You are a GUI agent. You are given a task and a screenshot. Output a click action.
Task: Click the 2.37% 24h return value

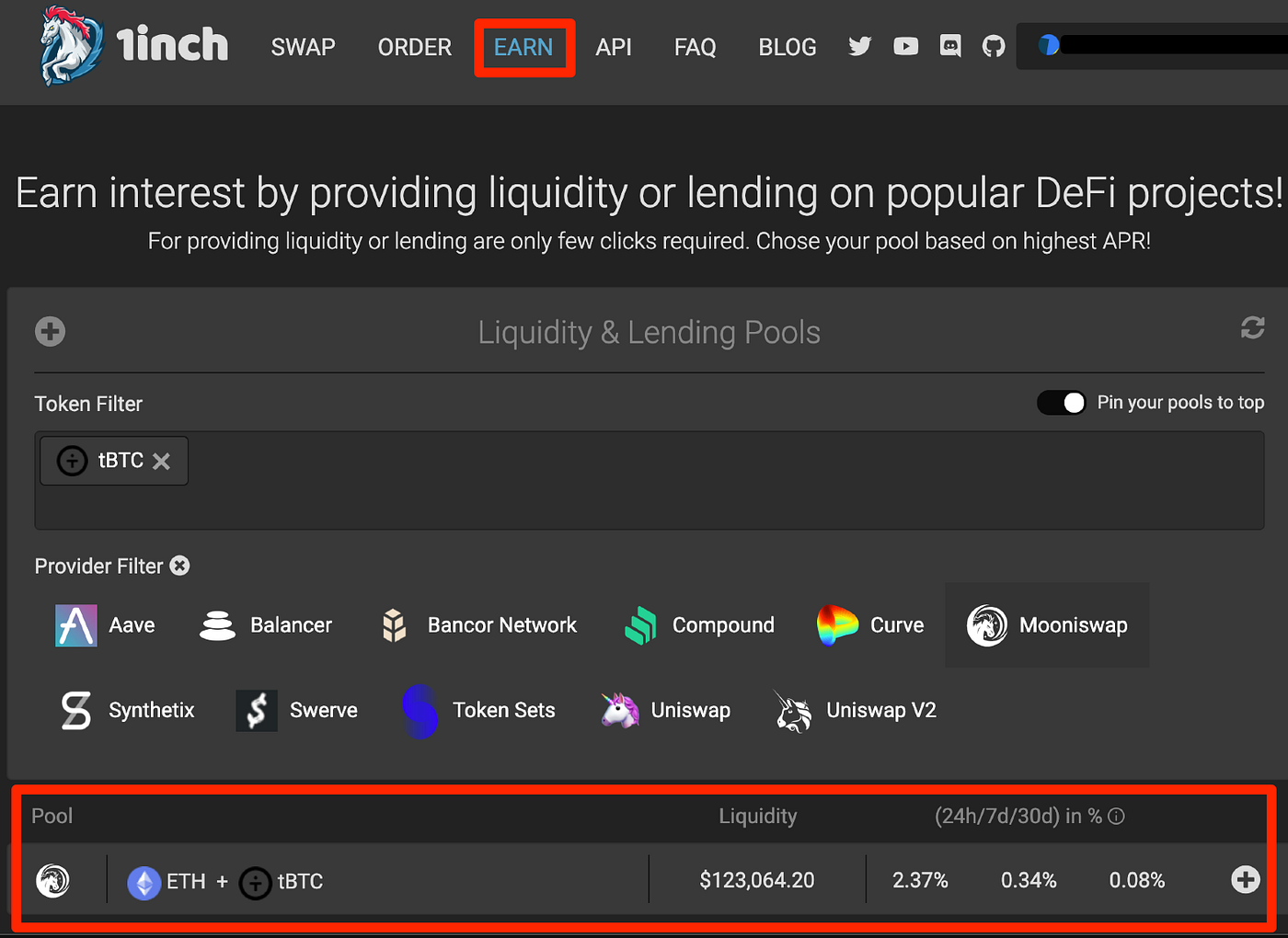tap(920, 880)
